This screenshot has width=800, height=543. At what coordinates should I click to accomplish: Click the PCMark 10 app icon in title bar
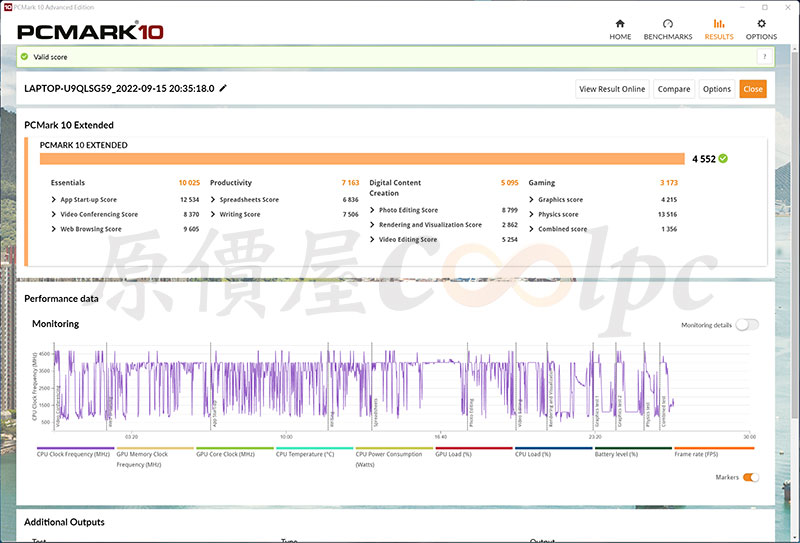[7, 7]
